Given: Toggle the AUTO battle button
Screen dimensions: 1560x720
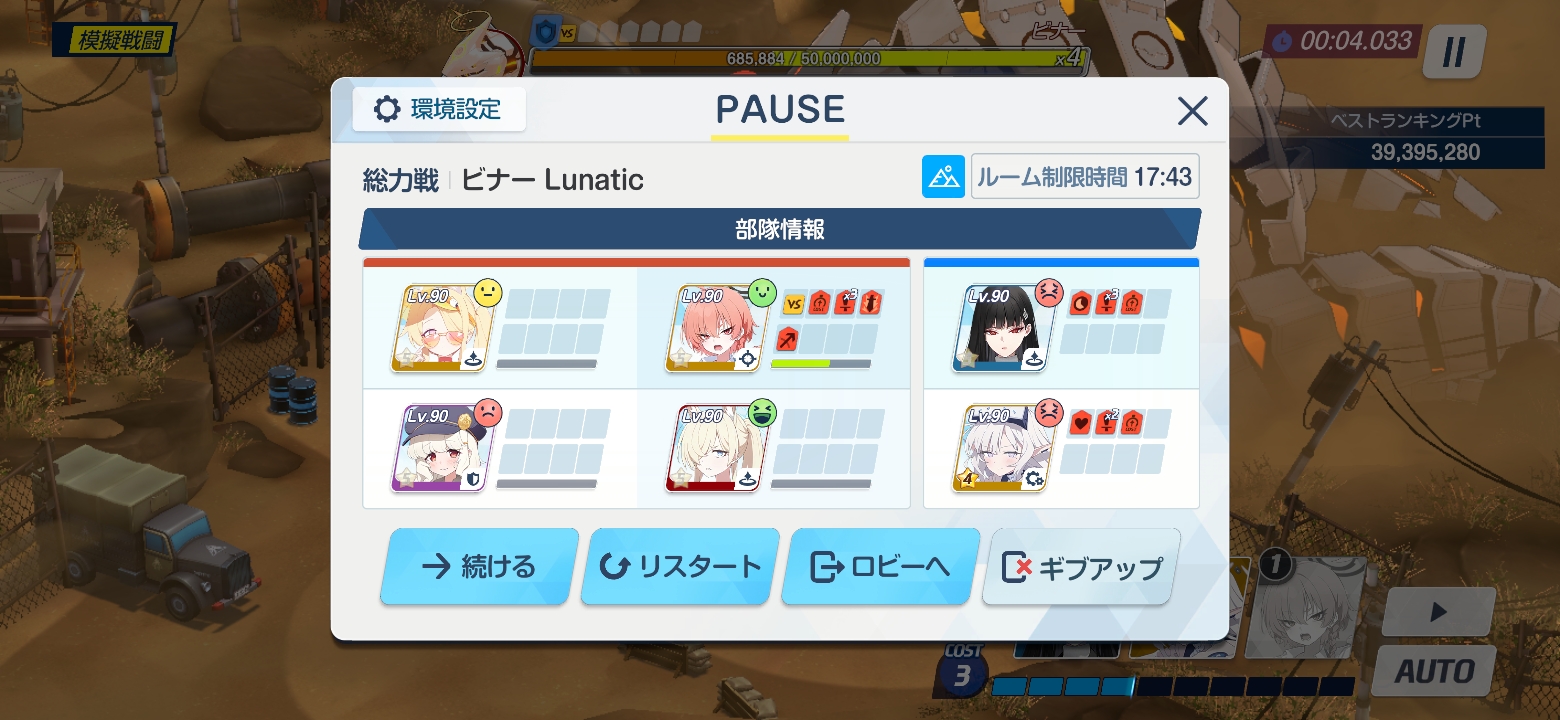Looking at the screenshot, I should tap(1434, 670).
